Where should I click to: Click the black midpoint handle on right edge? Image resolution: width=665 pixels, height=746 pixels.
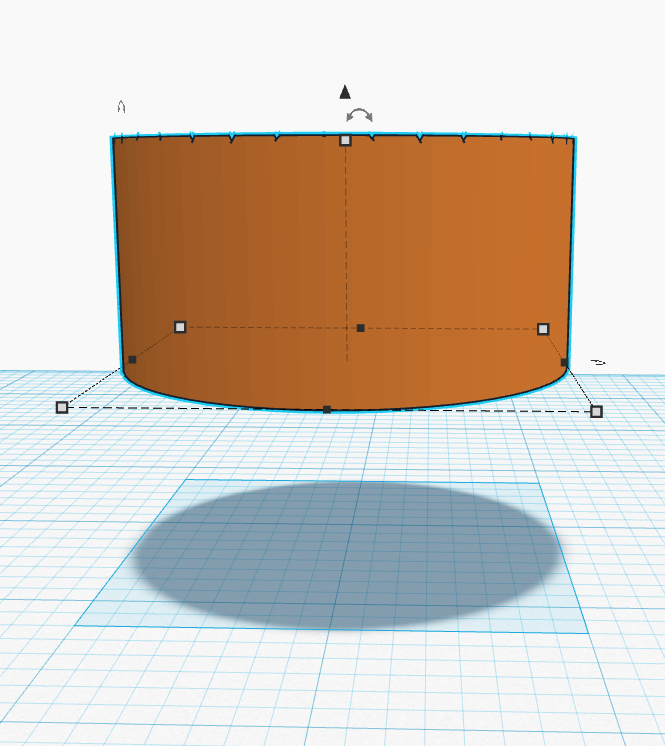[x=564, y=363]
